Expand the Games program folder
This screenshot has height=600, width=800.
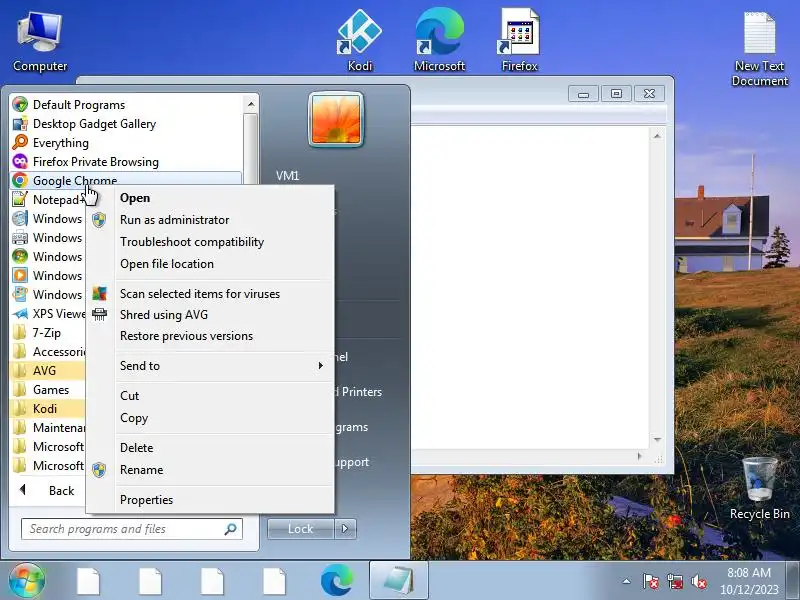point(48,389)
